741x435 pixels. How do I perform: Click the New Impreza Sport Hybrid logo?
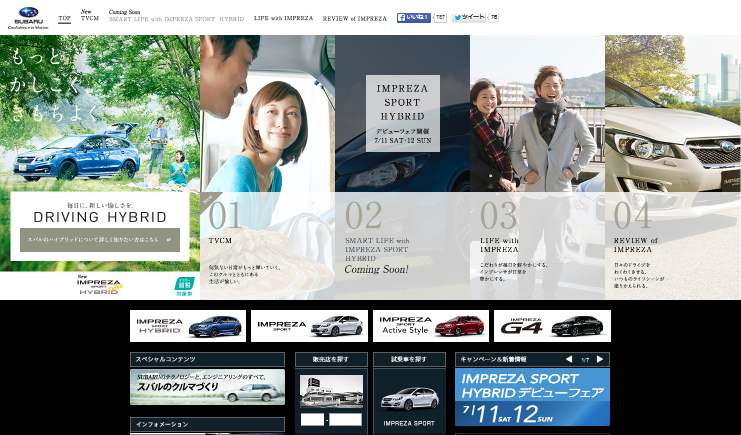(100, 284)
